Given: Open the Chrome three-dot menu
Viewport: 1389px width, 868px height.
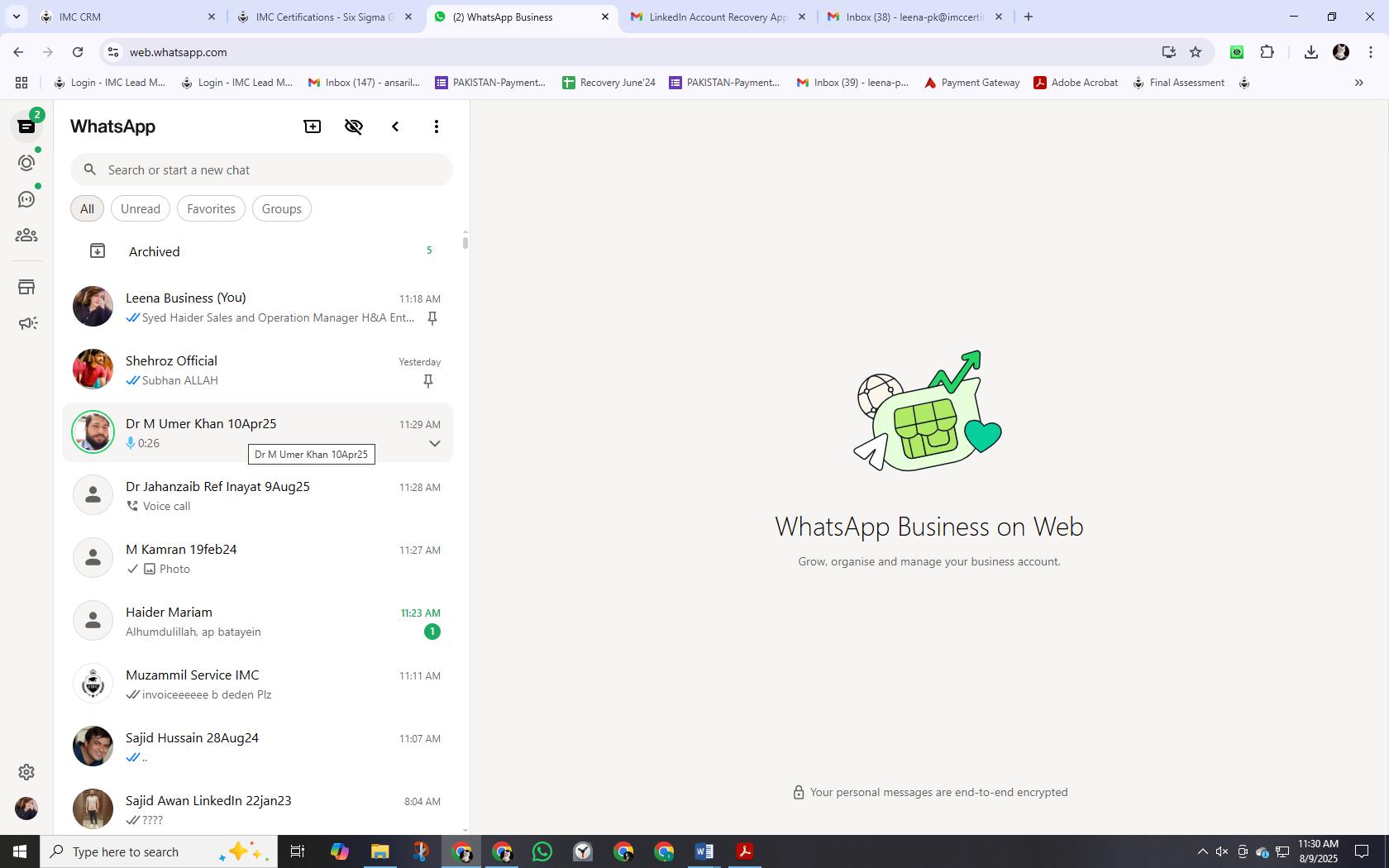Looking at the screenshot, I should click(1371, 52).
